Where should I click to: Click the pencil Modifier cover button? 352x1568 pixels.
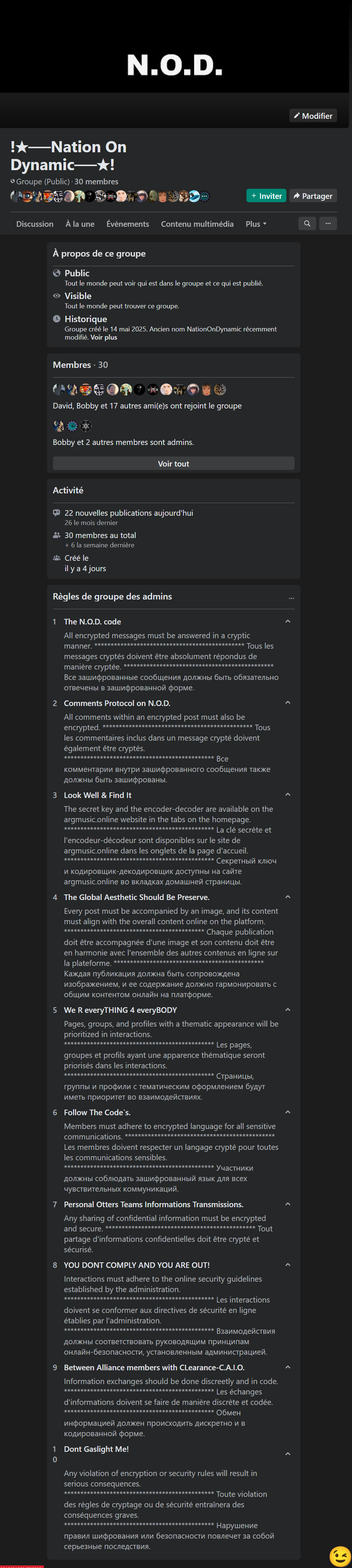[x=313, y=116]
